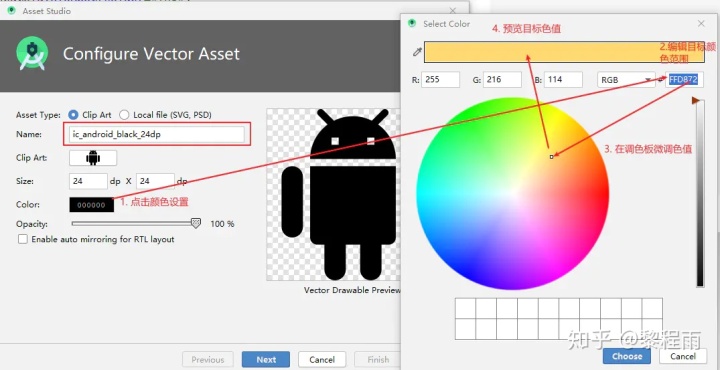Click the width size field before X
Image resolution: width=720 pixels, height=370 pixels.
tap(89, 181)
